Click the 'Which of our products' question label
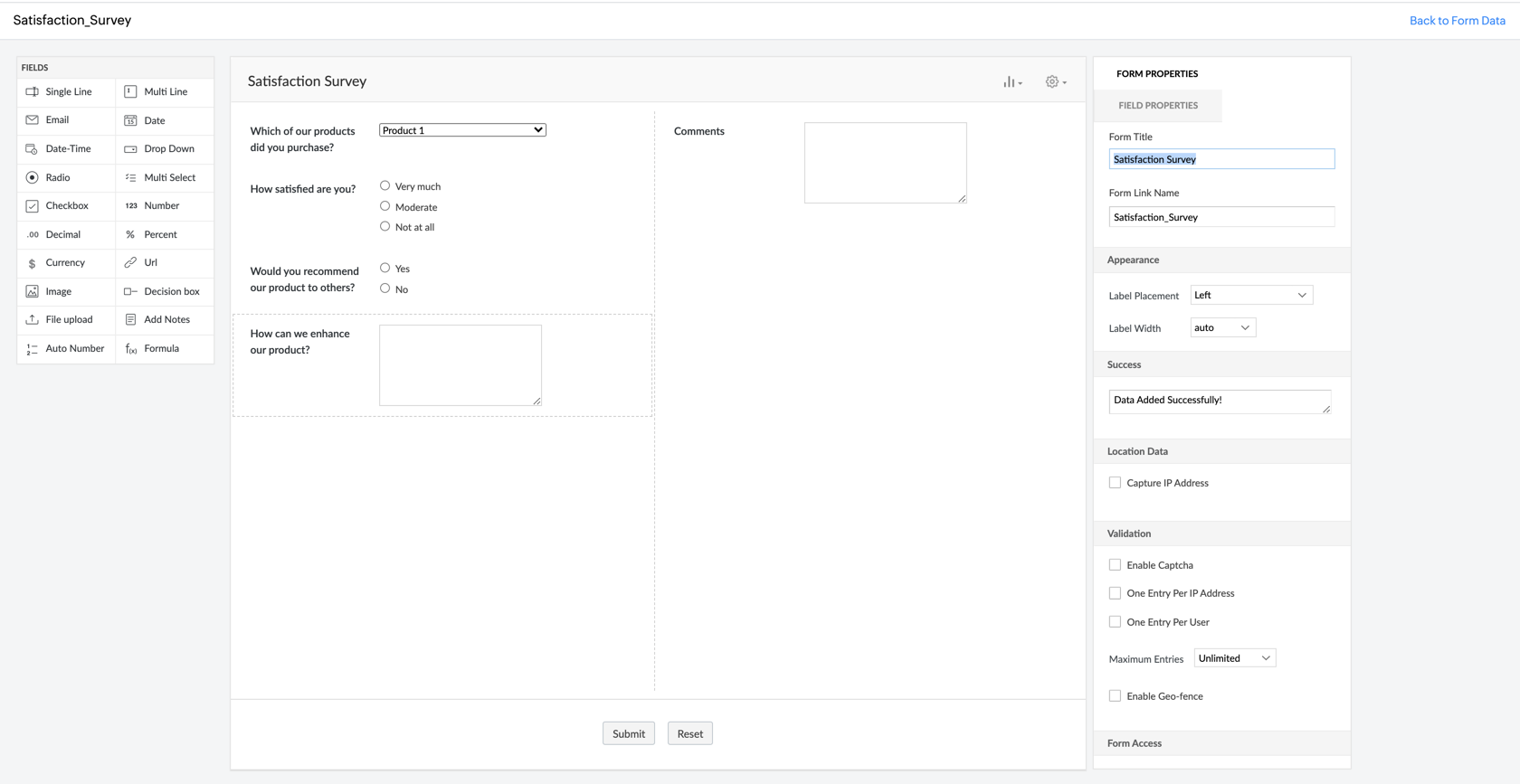 303,139
